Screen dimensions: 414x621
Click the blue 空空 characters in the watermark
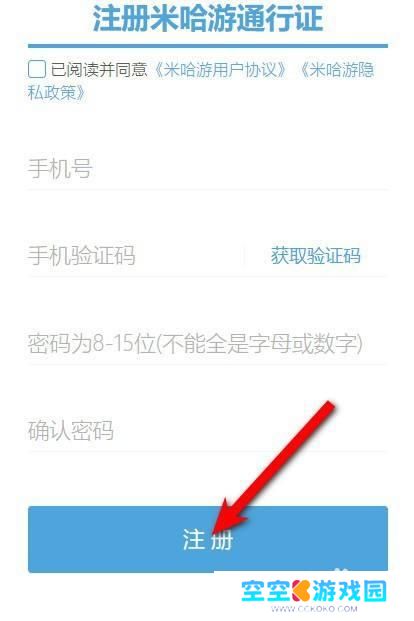[266, 591]
